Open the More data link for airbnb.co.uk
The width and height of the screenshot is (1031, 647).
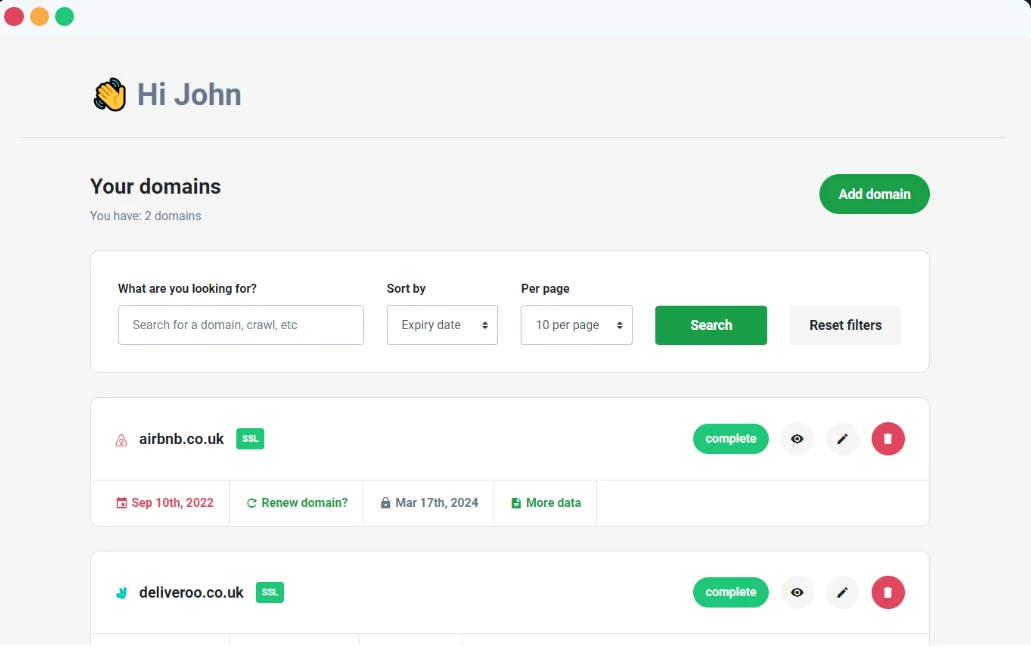click(553, 503)
